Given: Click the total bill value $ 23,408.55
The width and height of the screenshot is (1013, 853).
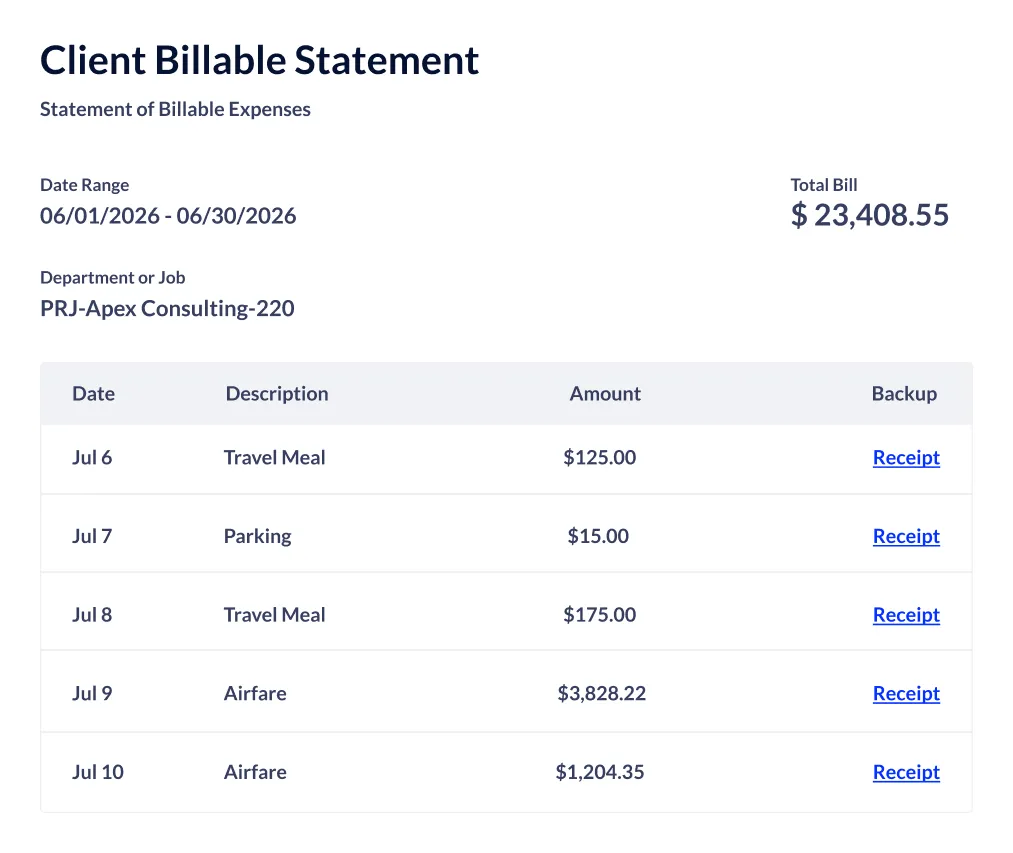Looking at the screenshot, I should coord(870,215).
